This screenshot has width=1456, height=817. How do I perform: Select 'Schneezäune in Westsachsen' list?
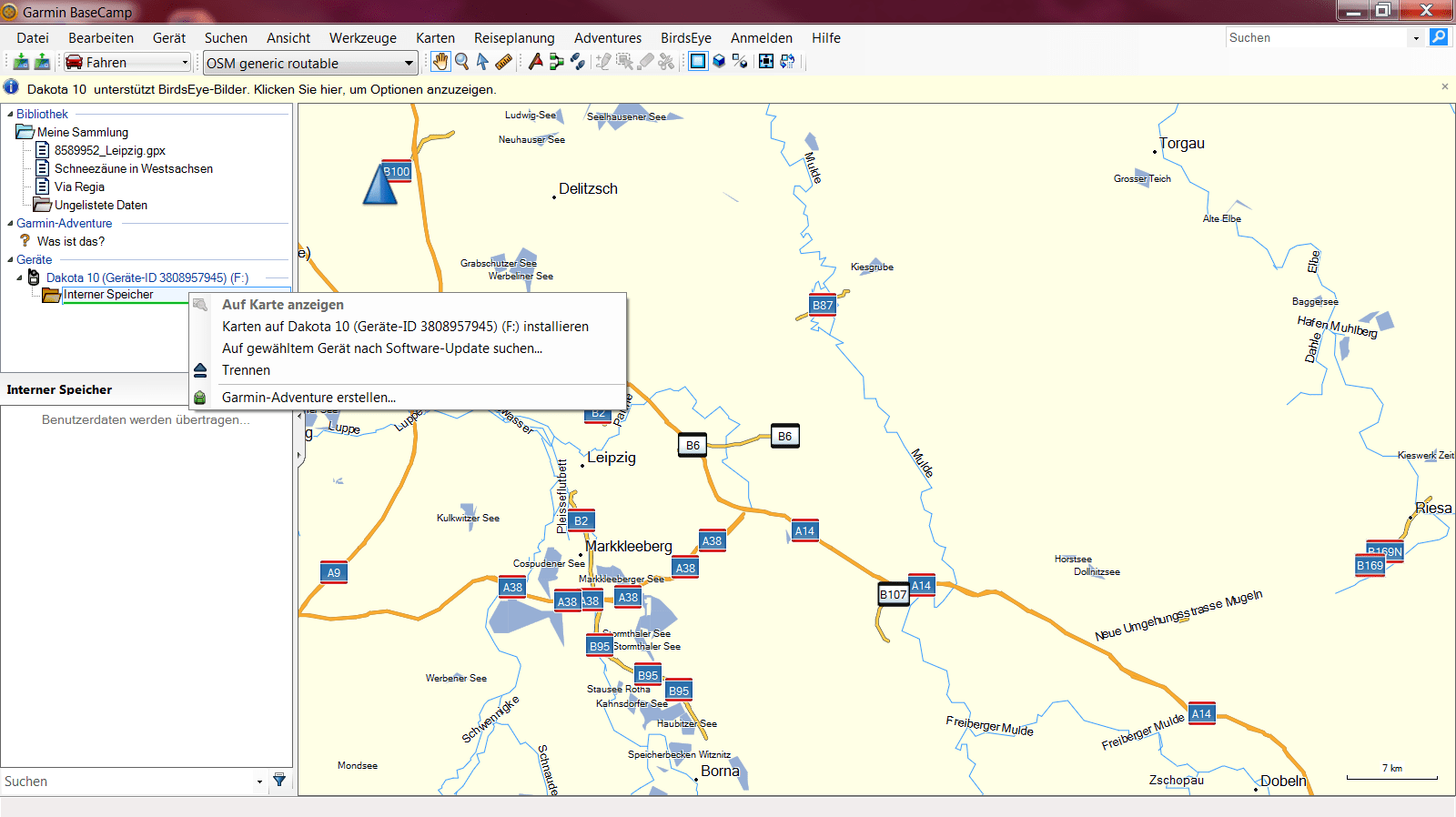click(134, 168)
